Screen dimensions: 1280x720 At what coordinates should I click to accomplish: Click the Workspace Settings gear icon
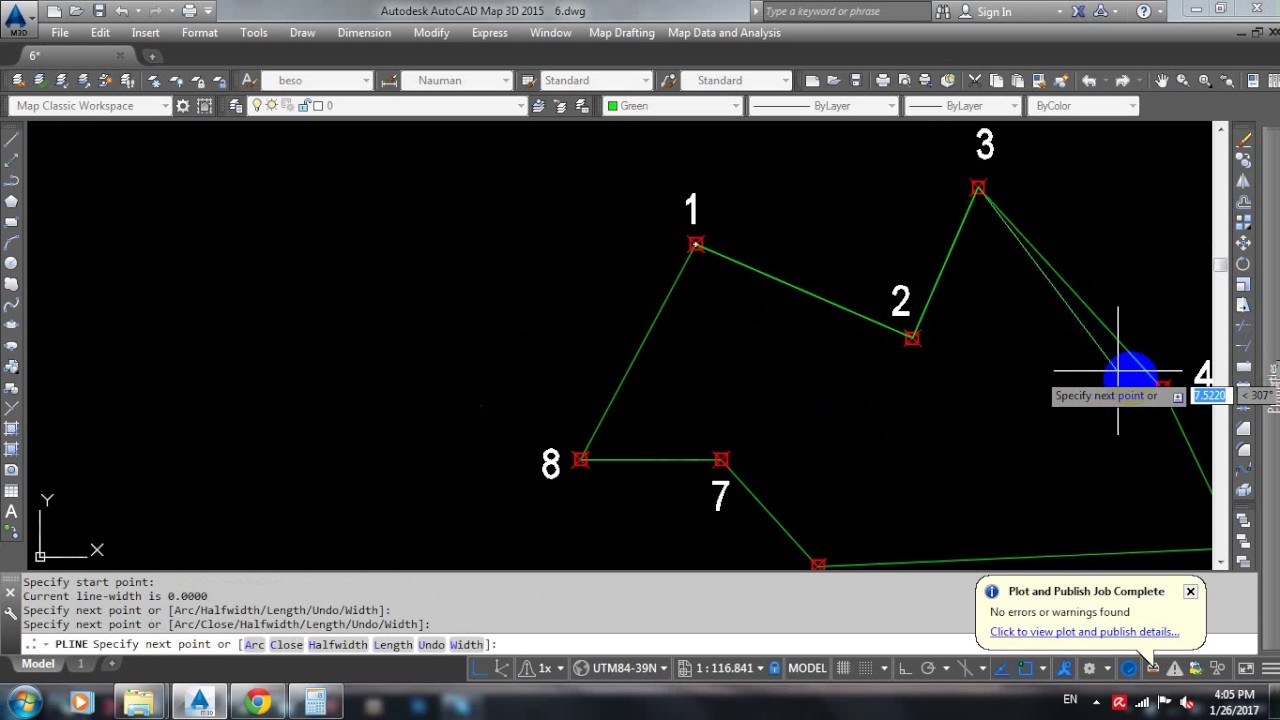tap(182, 105)
